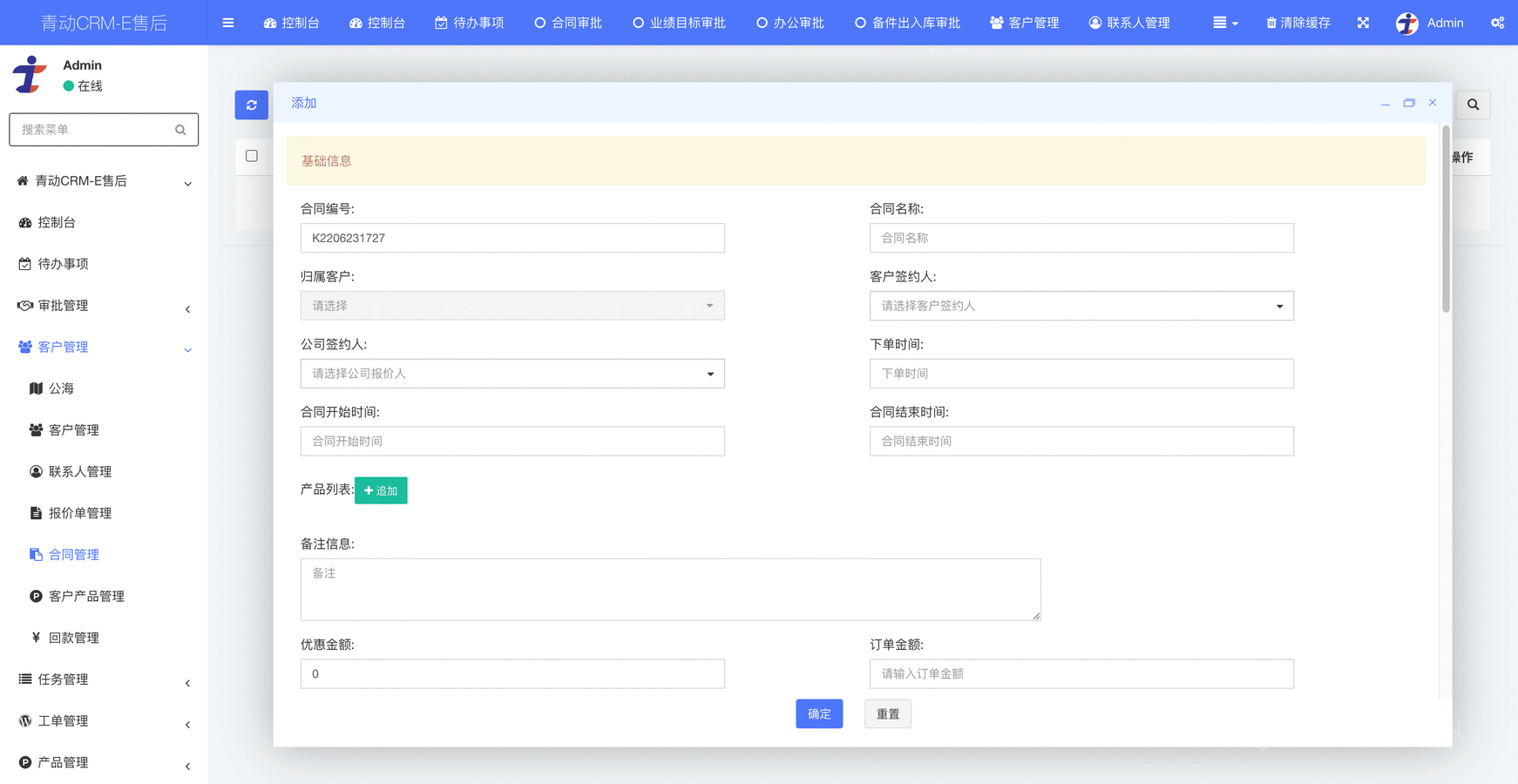
Task: Tick the select-all checkbox in table header
Action: click(252, 156)
